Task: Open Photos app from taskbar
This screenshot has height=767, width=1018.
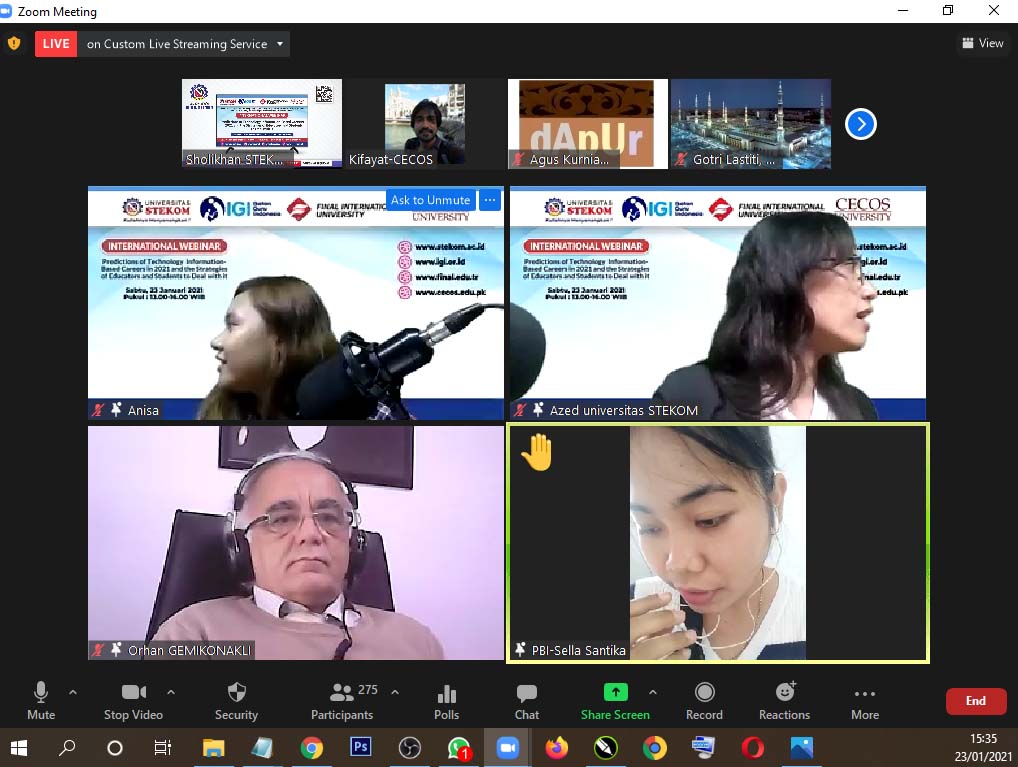Action: pos(802,748)
